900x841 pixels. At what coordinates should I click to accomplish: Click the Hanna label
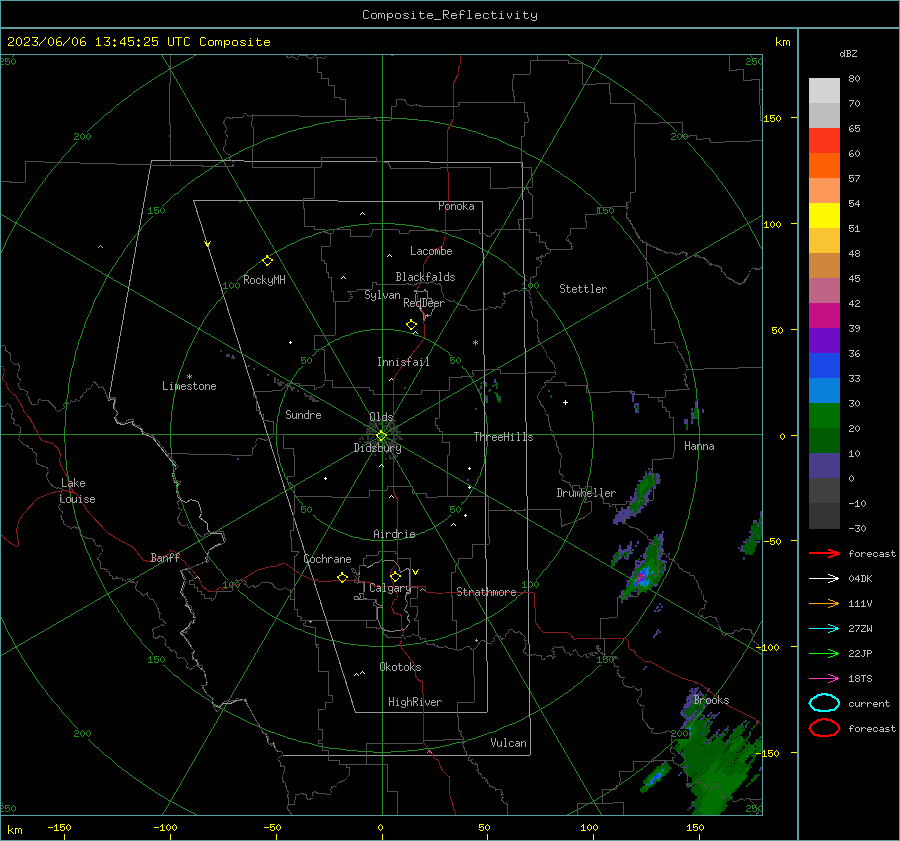[x=699, y=446]
